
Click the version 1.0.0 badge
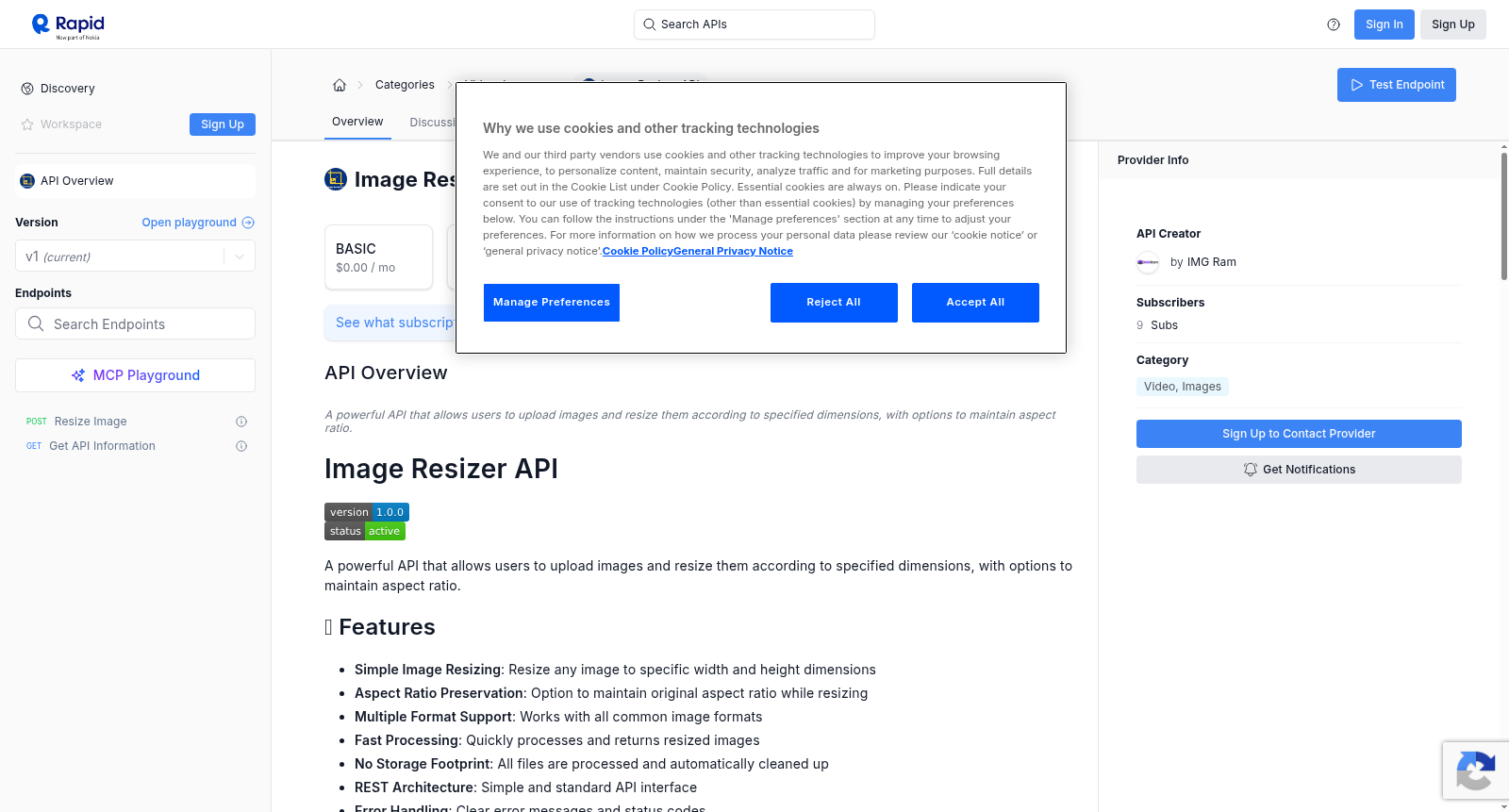tap(367, 512)
